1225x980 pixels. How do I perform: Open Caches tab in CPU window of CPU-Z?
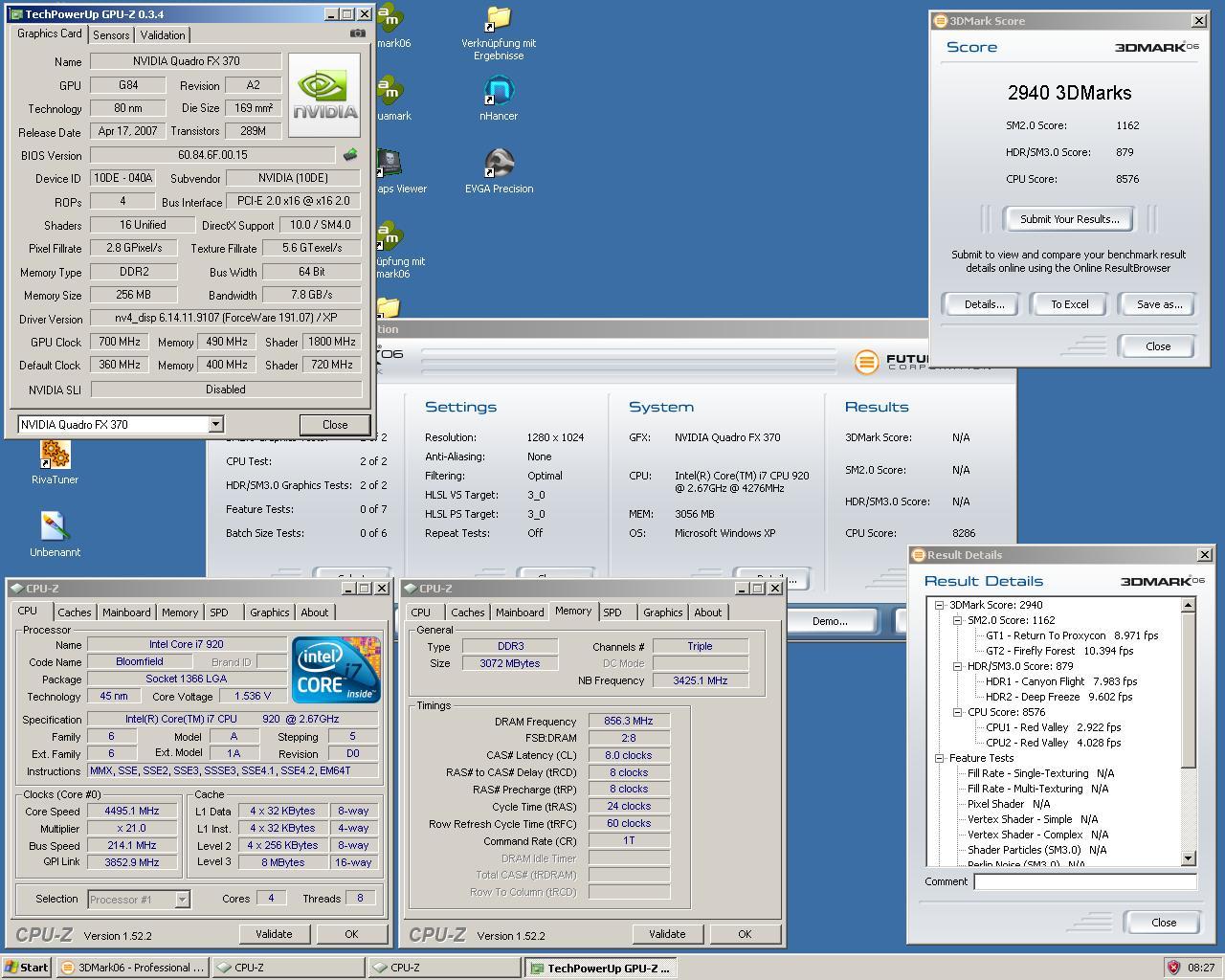(74, 612)
